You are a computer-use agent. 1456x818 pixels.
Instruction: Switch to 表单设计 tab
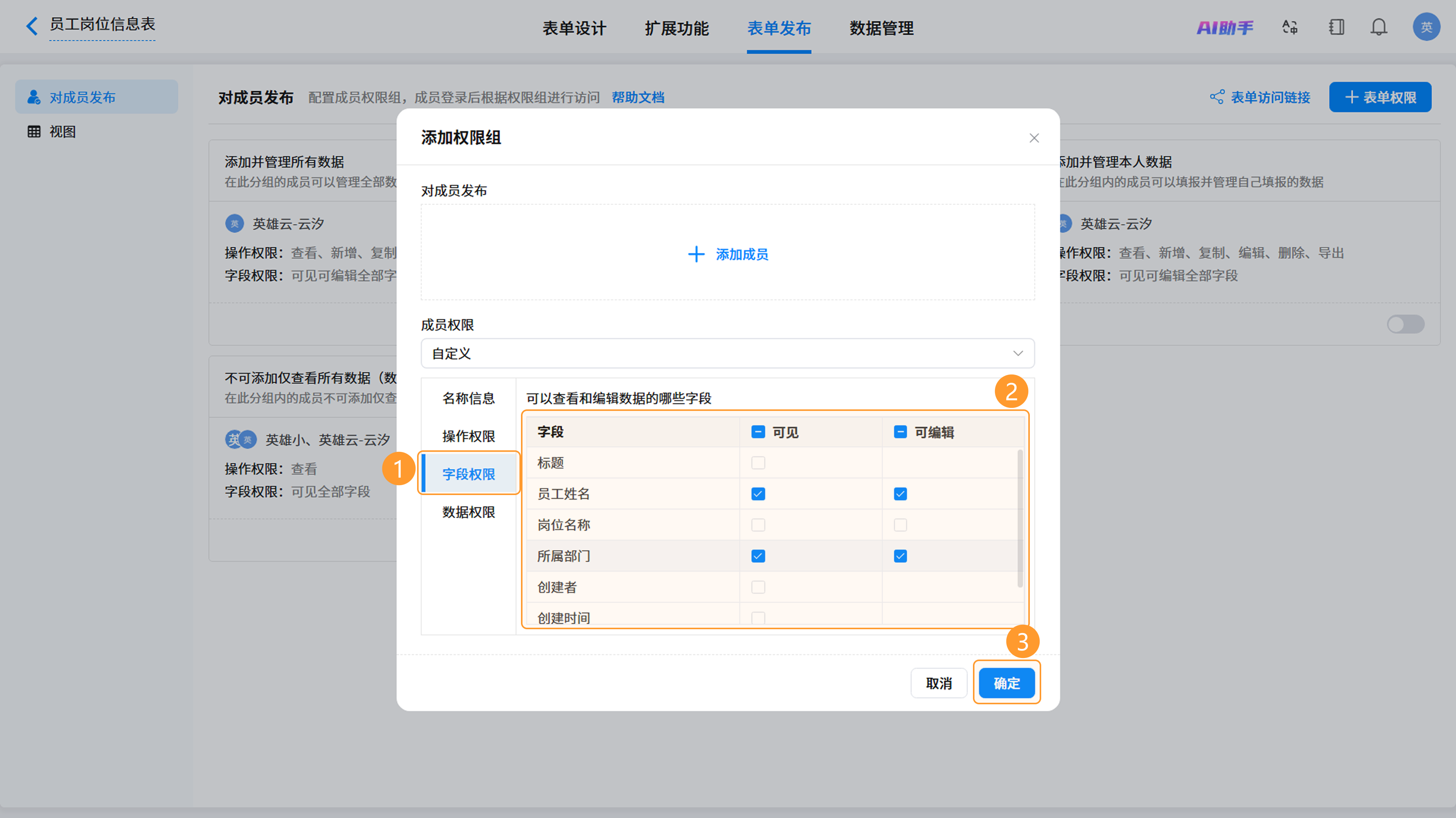pyautogui.click(x=574, y=28)
